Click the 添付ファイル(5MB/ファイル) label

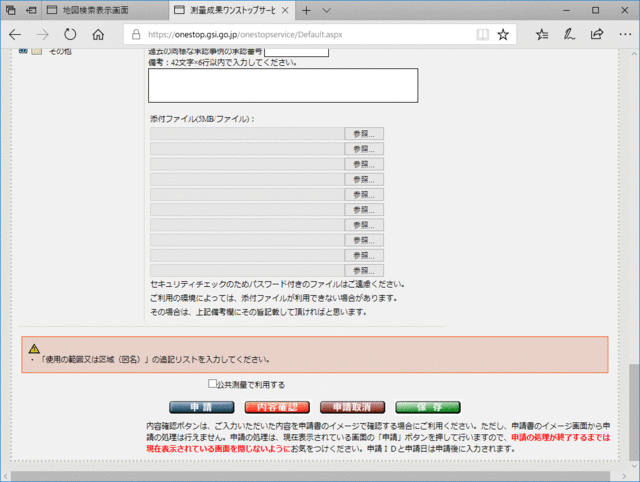[202, 119]
